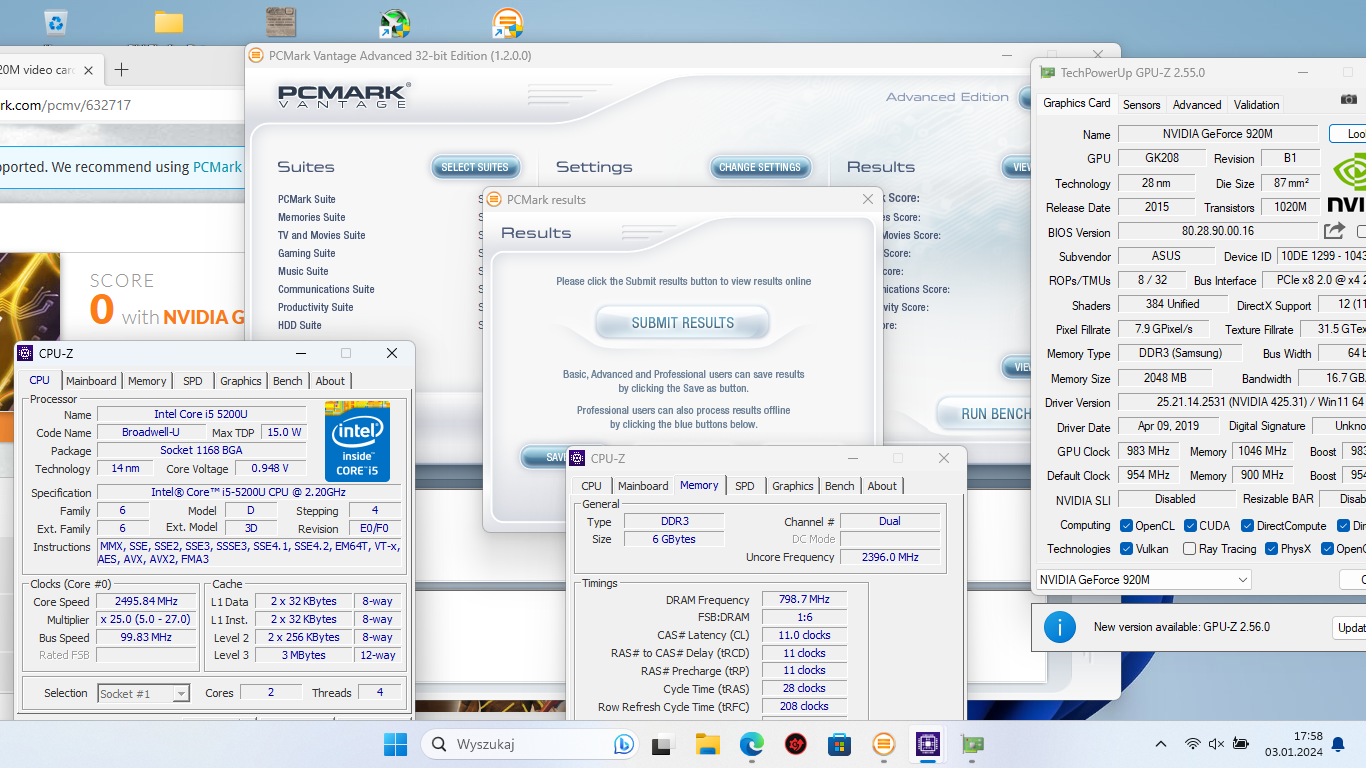
Task: Switch to PCMark Vantage taskbar icon
Action: [x=883, y=744]
